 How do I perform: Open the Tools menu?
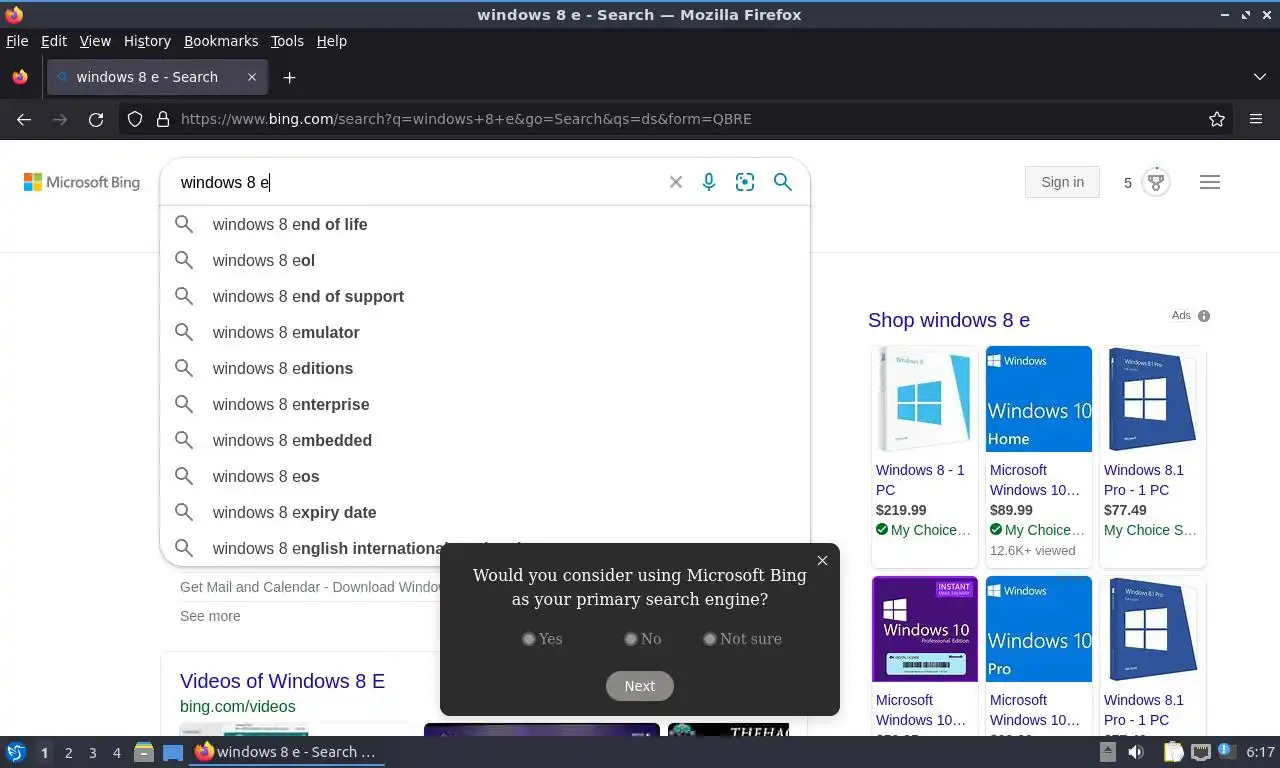(x=287, y=41)
